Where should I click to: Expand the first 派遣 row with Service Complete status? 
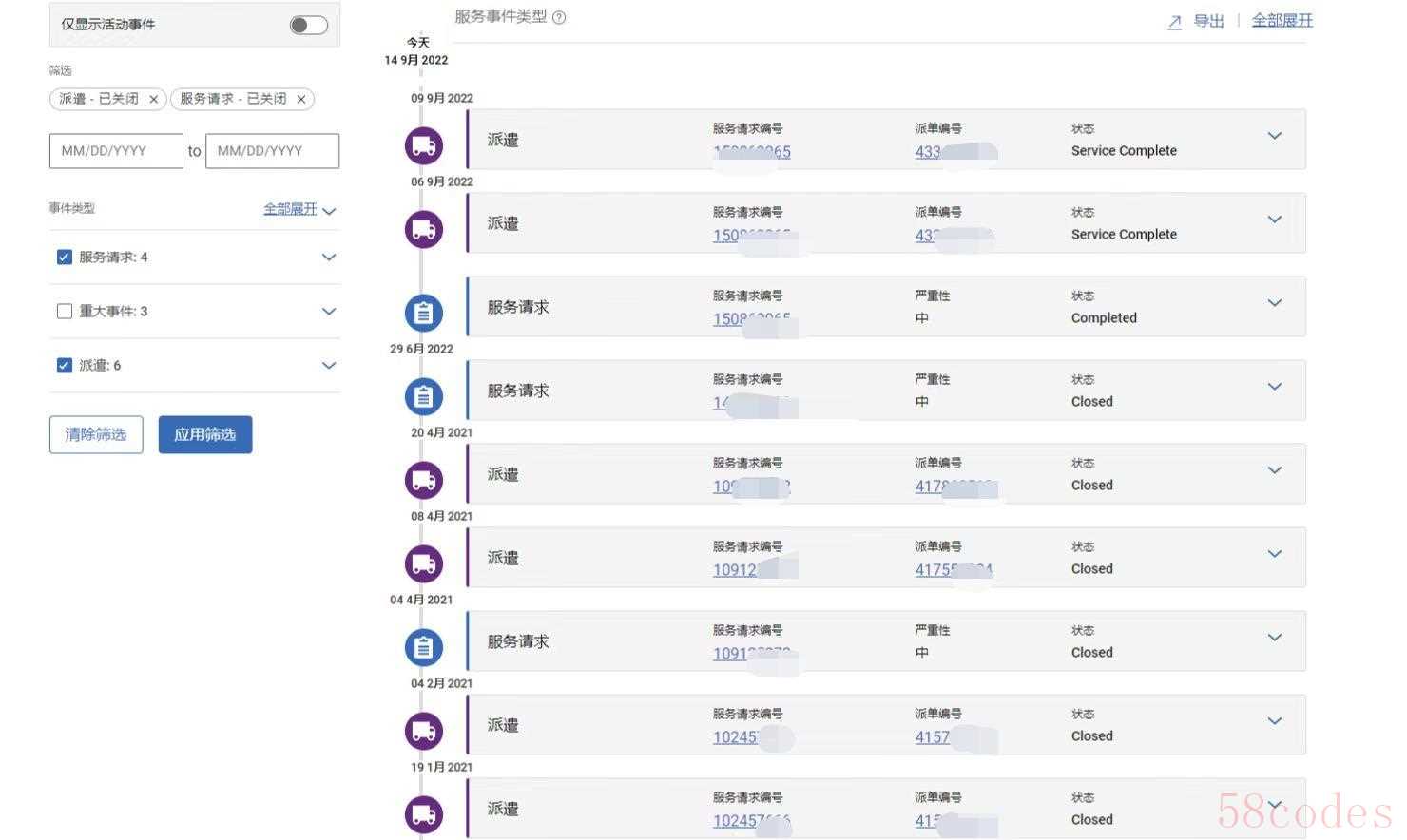1275,136
